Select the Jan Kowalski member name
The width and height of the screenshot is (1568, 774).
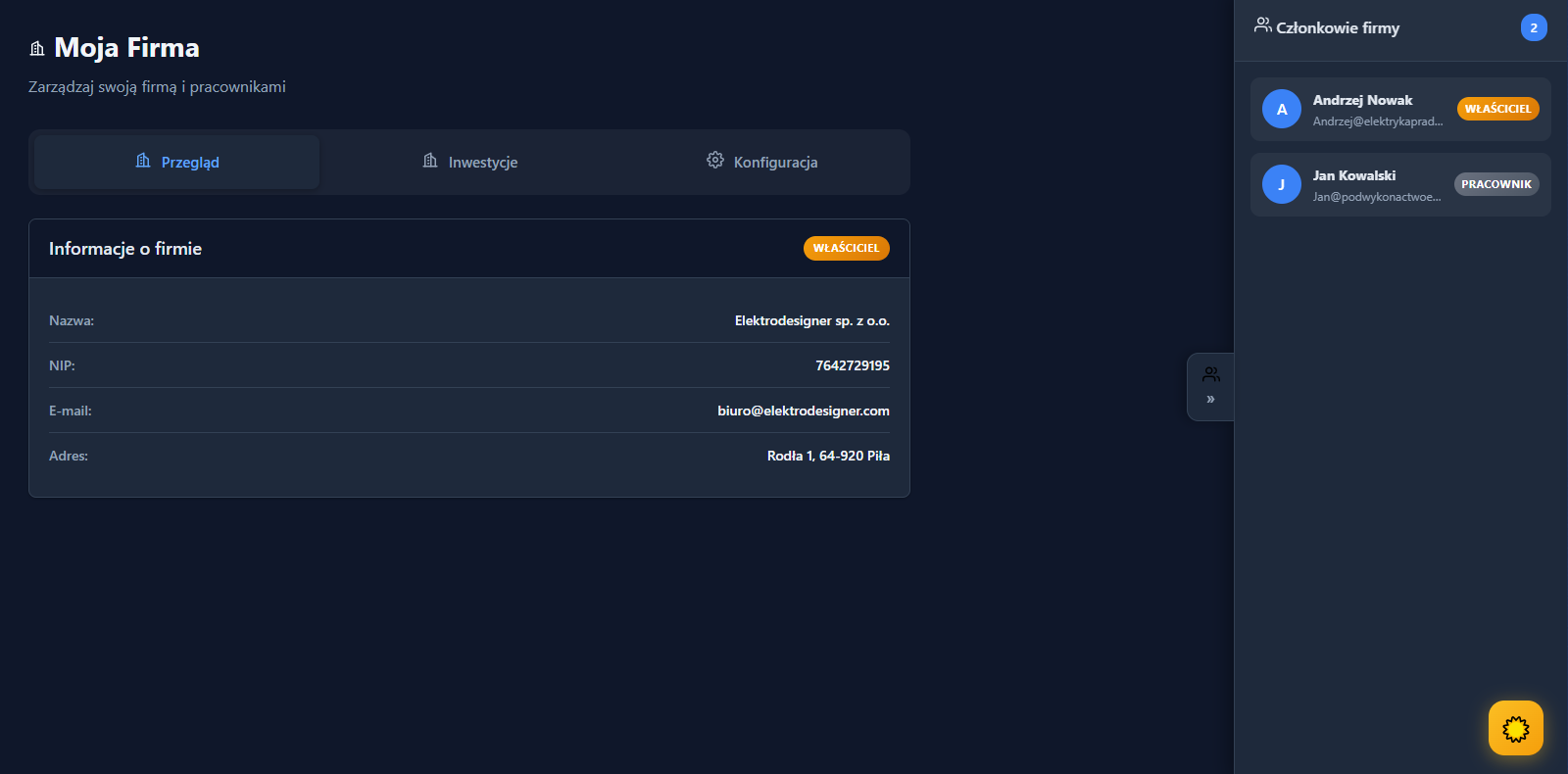coord(1353,175)
